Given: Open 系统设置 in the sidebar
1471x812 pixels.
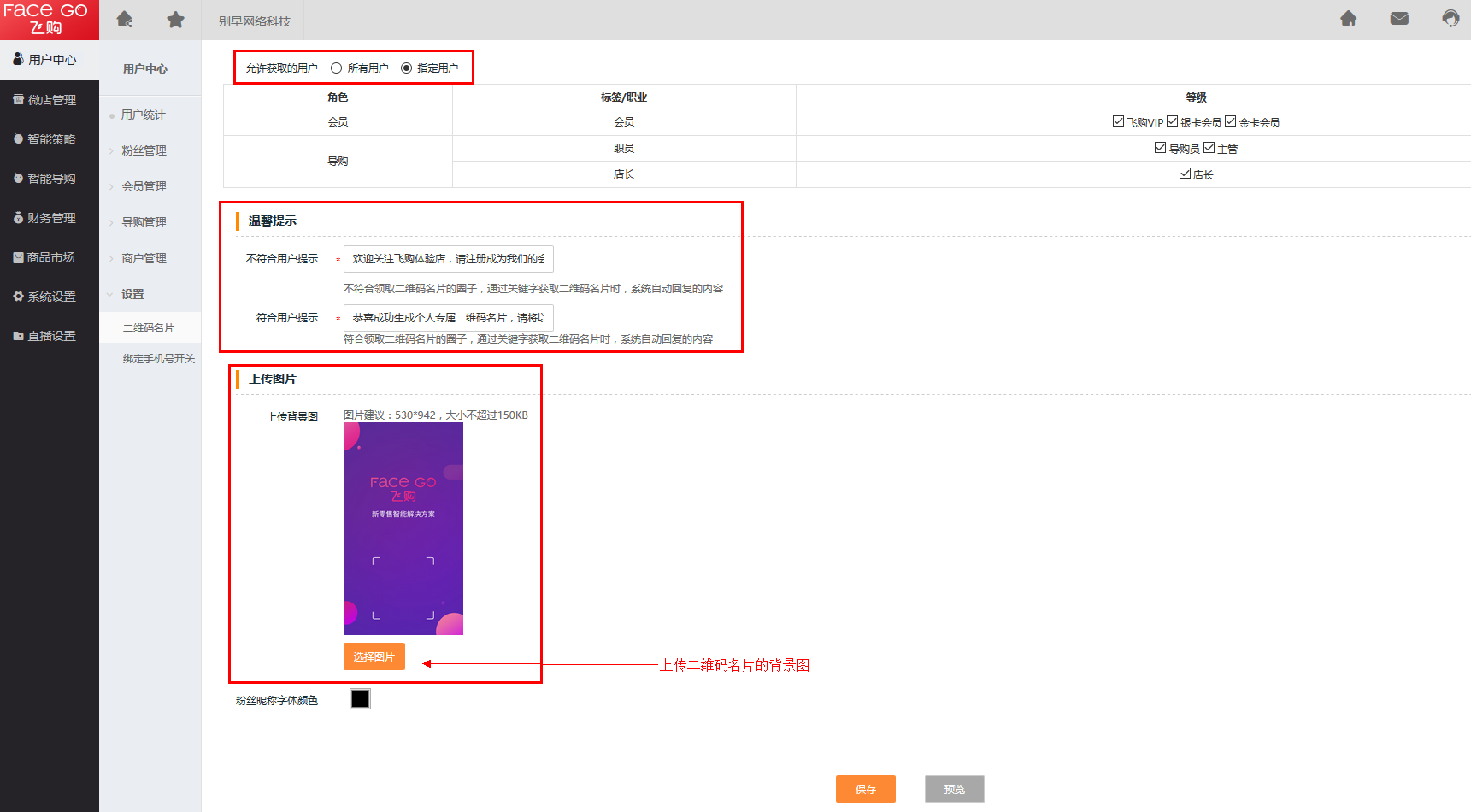Looking at the screenshot, I should click(x=50, y=297).
